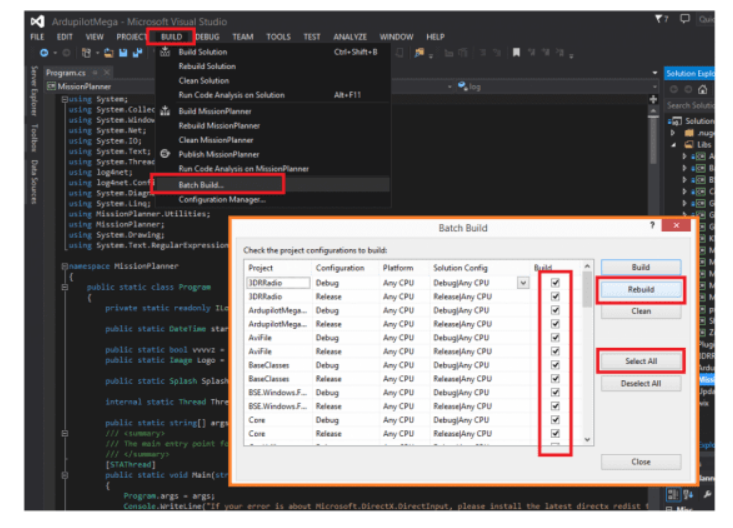Click the Visual Studio logo icon

[37, 22]
